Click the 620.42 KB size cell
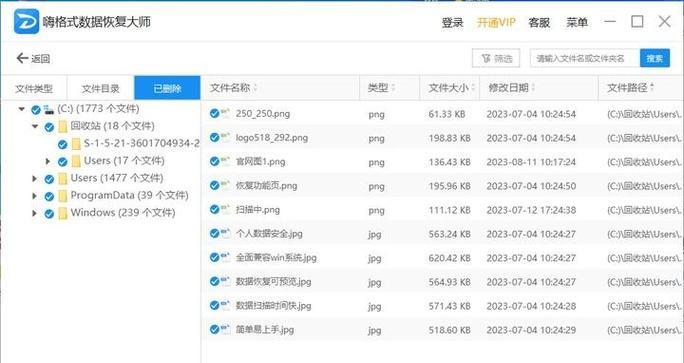Image resolution: width=684 pixels, height=363 pixels. (x=449, y=258)
